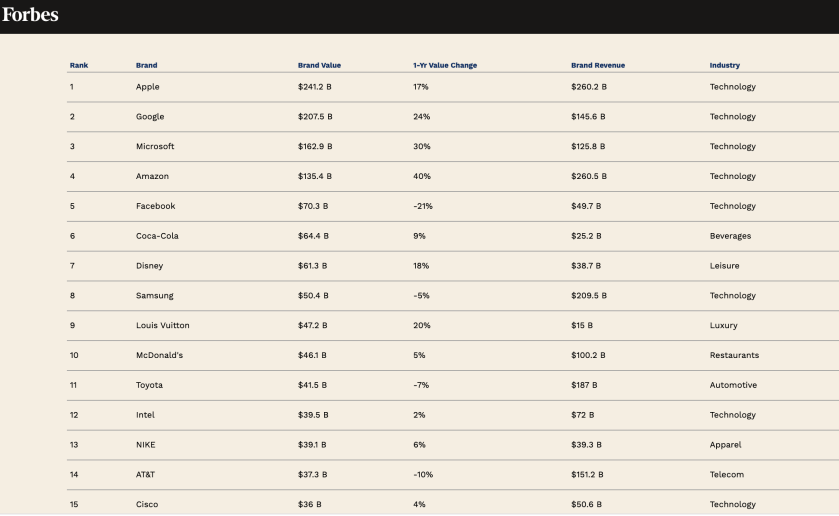Click NIKE brand name

coord(146,445)
